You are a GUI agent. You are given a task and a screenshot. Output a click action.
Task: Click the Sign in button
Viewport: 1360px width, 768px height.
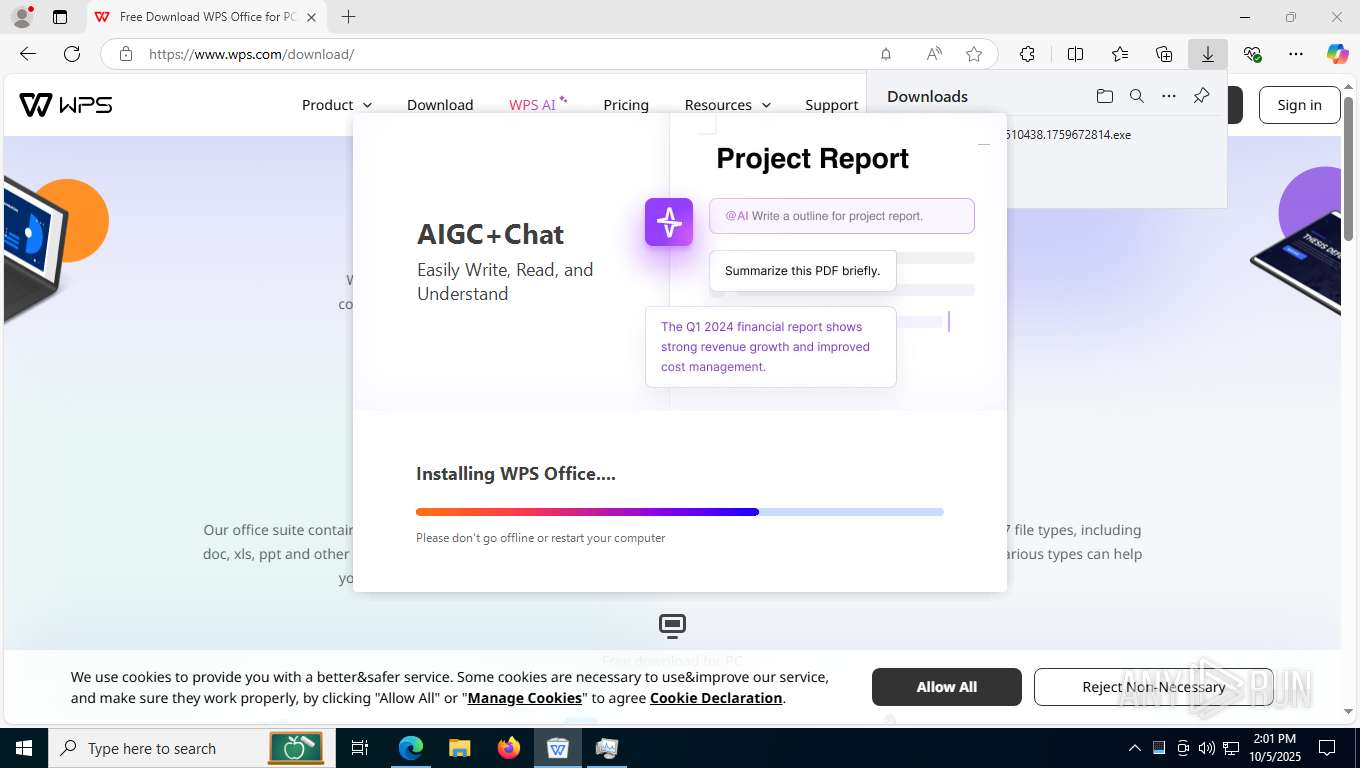pos(1299,105)
